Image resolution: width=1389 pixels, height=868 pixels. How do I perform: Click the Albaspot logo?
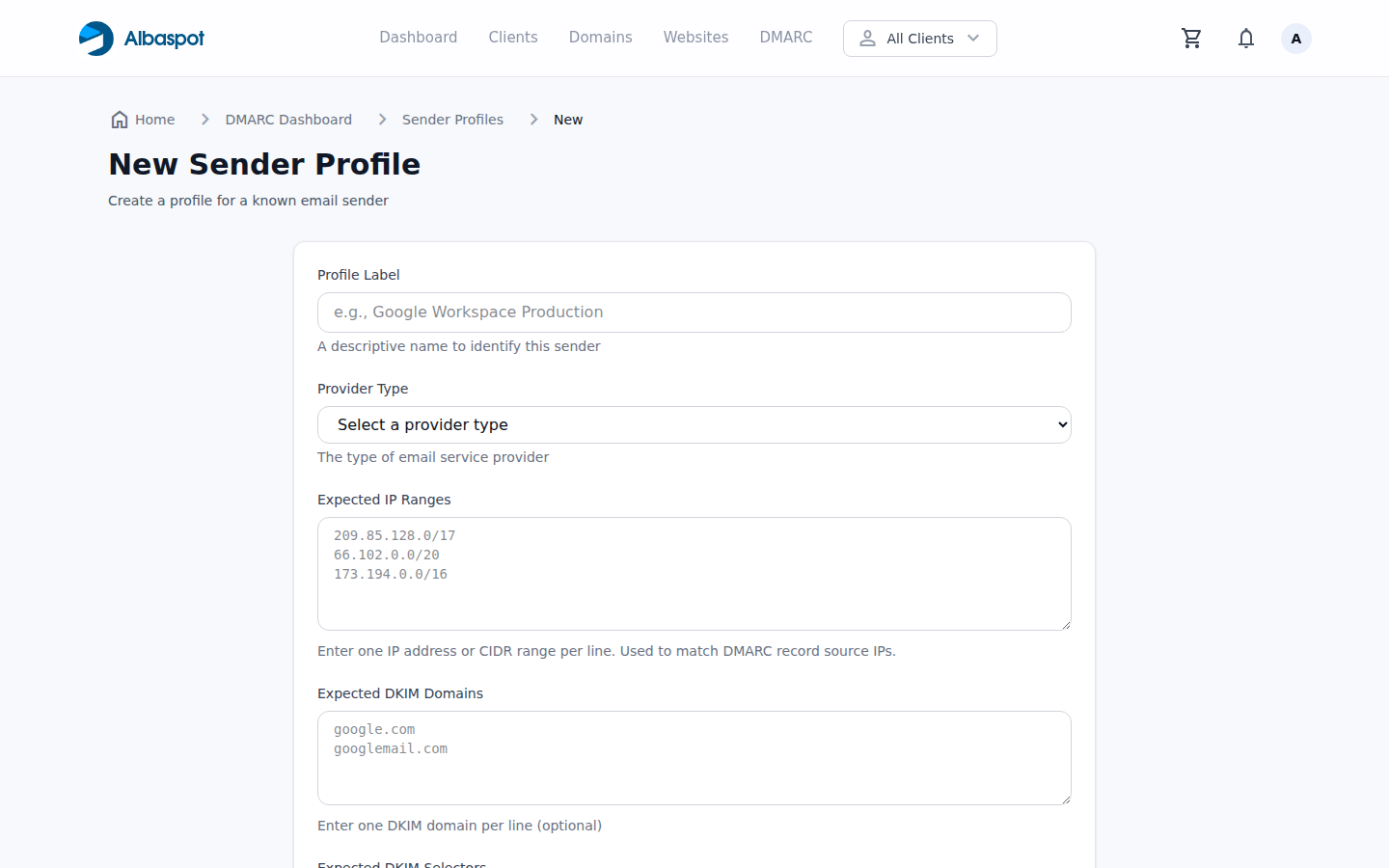tap(141, 38)
